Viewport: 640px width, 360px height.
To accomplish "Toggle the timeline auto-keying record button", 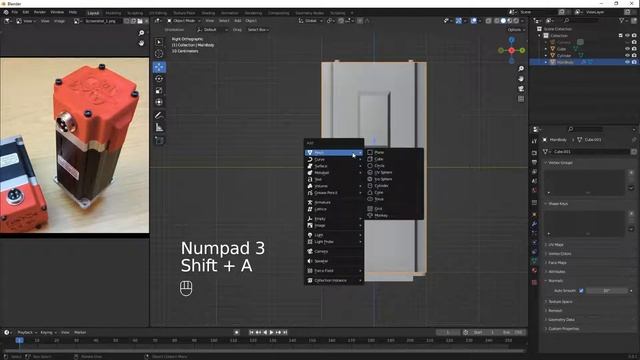I will coord(236,332).
